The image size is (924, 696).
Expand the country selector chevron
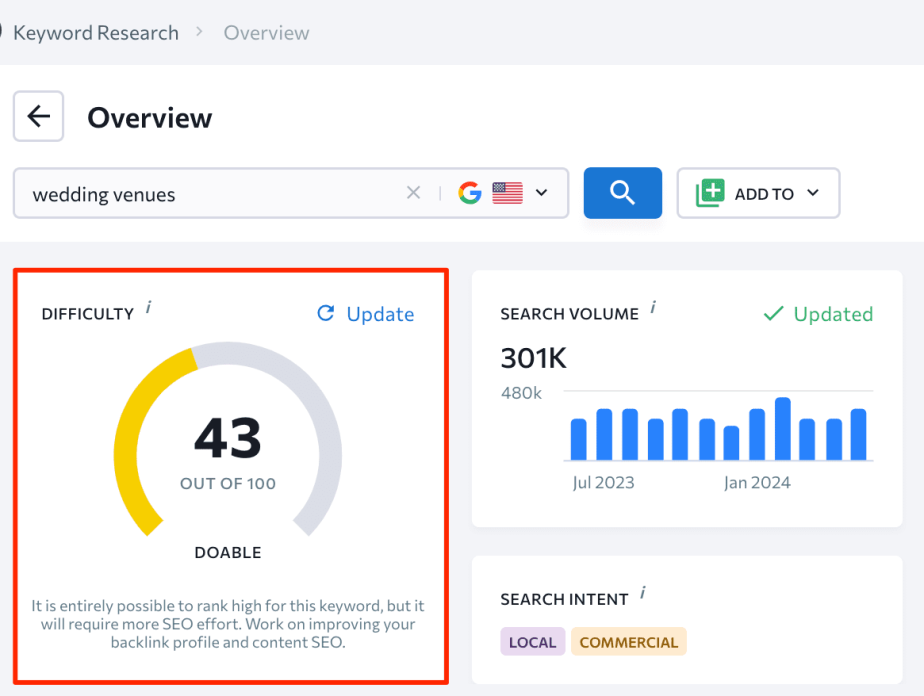[x=539, y=193]
